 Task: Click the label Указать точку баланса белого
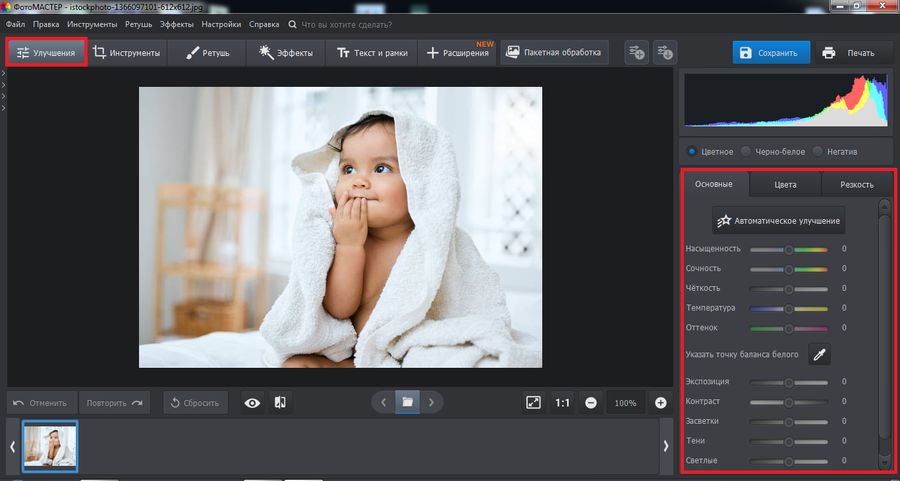[x=742, y=355]
